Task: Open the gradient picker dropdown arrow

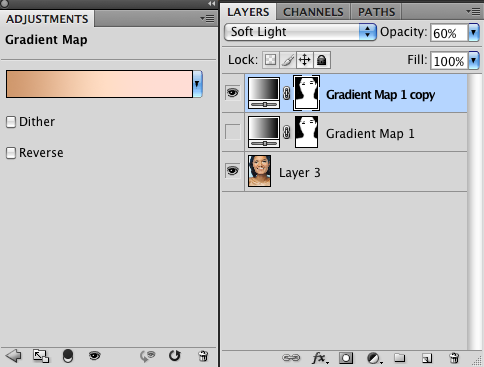Action: (197, 84)
